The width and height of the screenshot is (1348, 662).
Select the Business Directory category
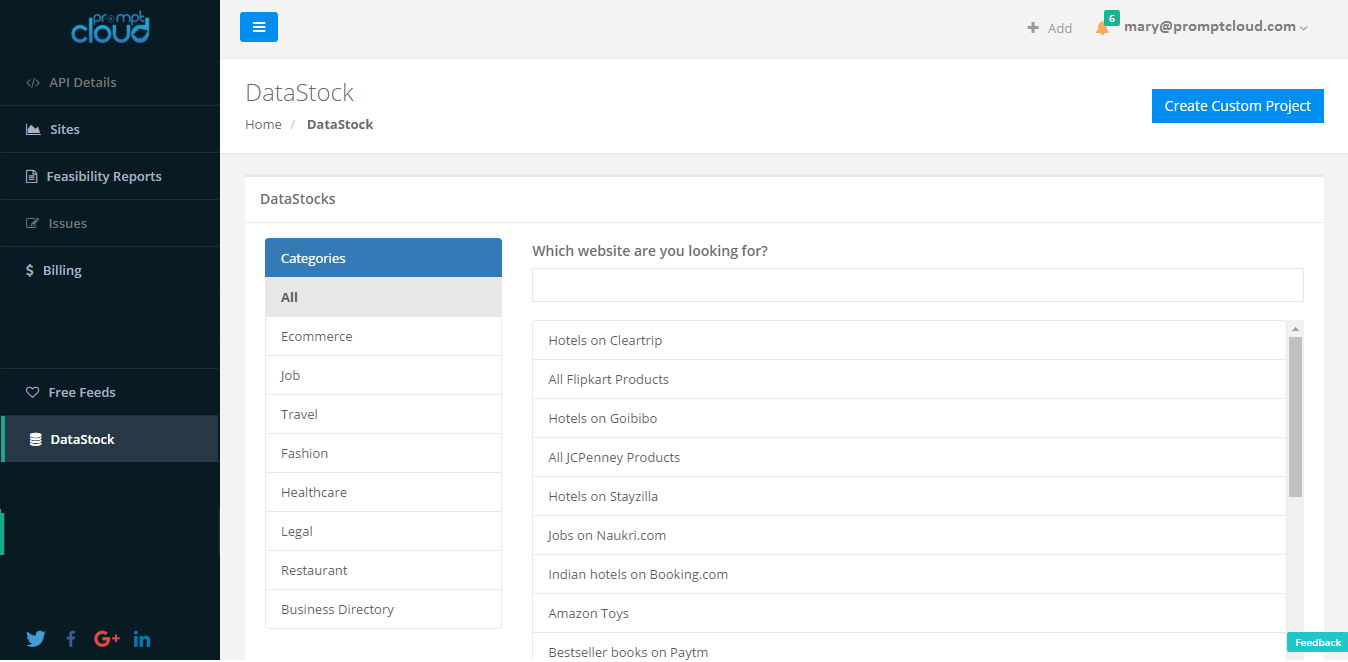pos(383,609)
